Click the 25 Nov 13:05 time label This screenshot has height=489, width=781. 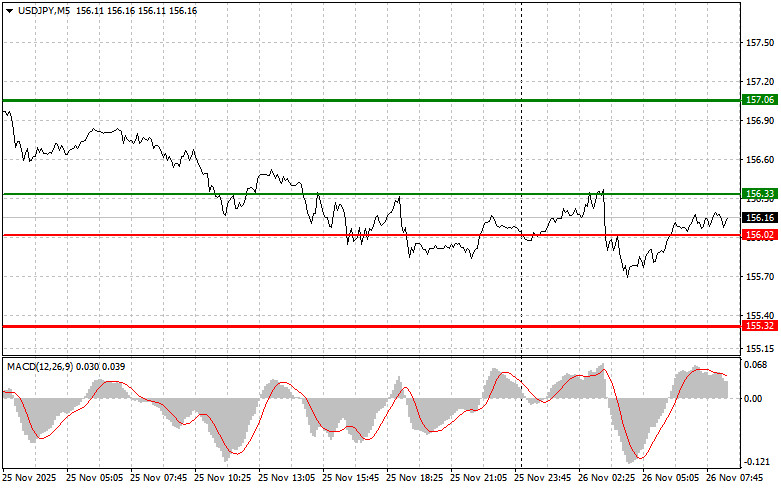[x=290, y=478]
